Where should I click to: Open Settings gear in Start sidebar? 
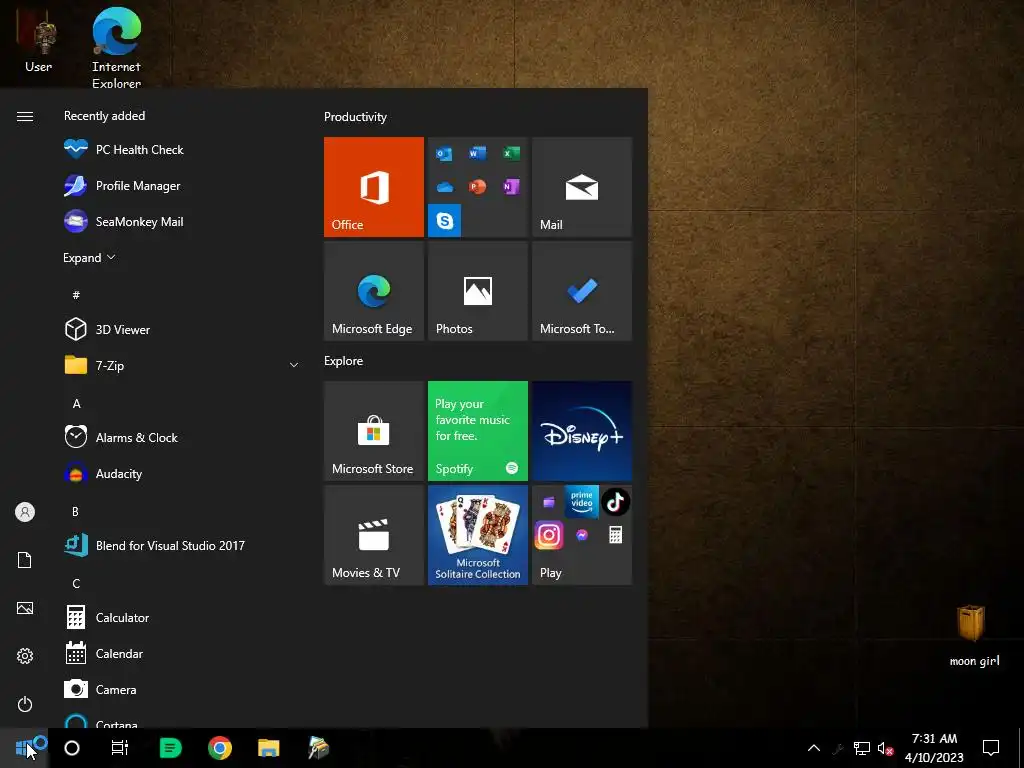tap(25, 656)
